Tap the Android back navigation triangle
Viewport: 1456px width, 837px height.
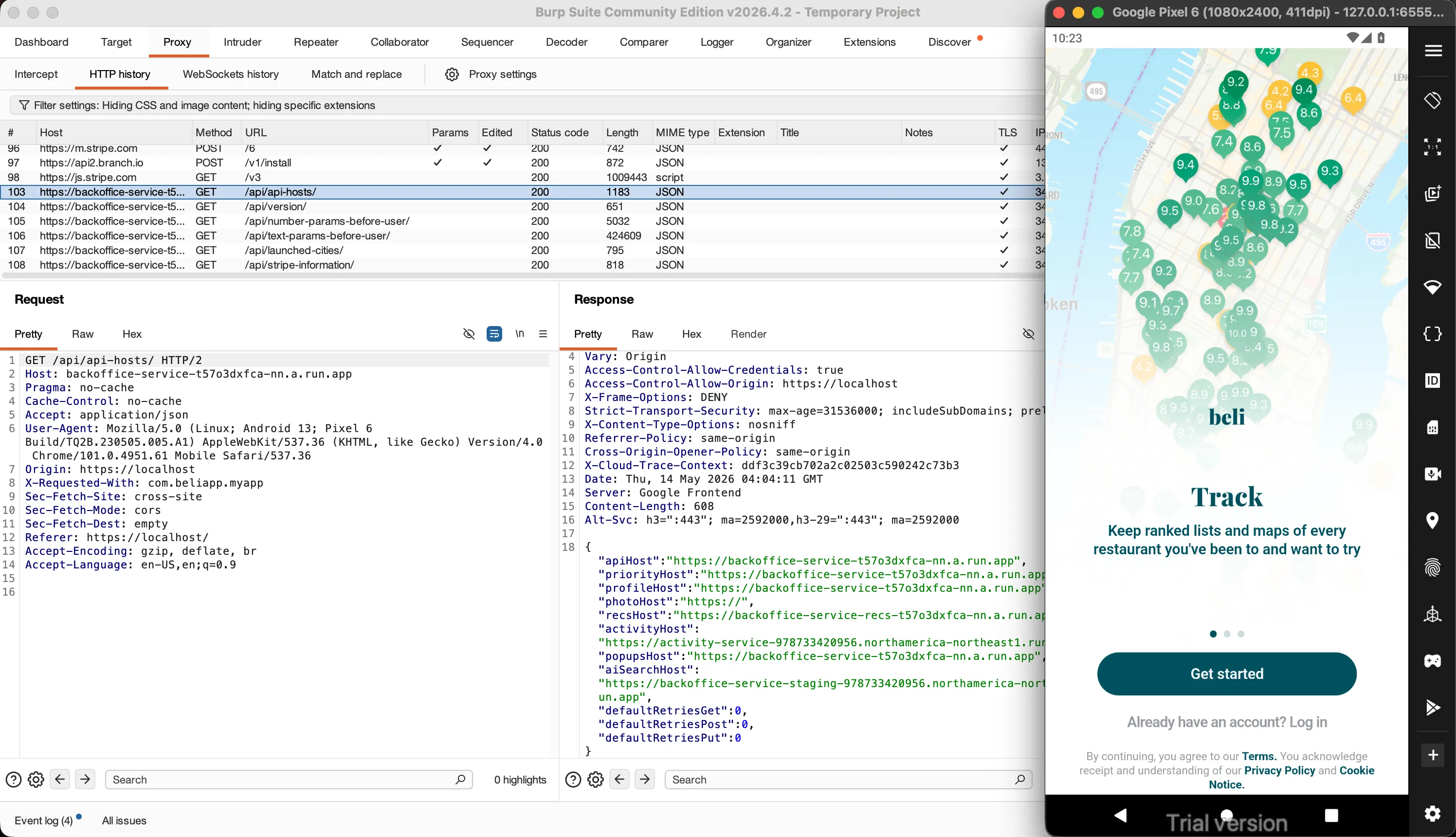(x=1120, y=815)
